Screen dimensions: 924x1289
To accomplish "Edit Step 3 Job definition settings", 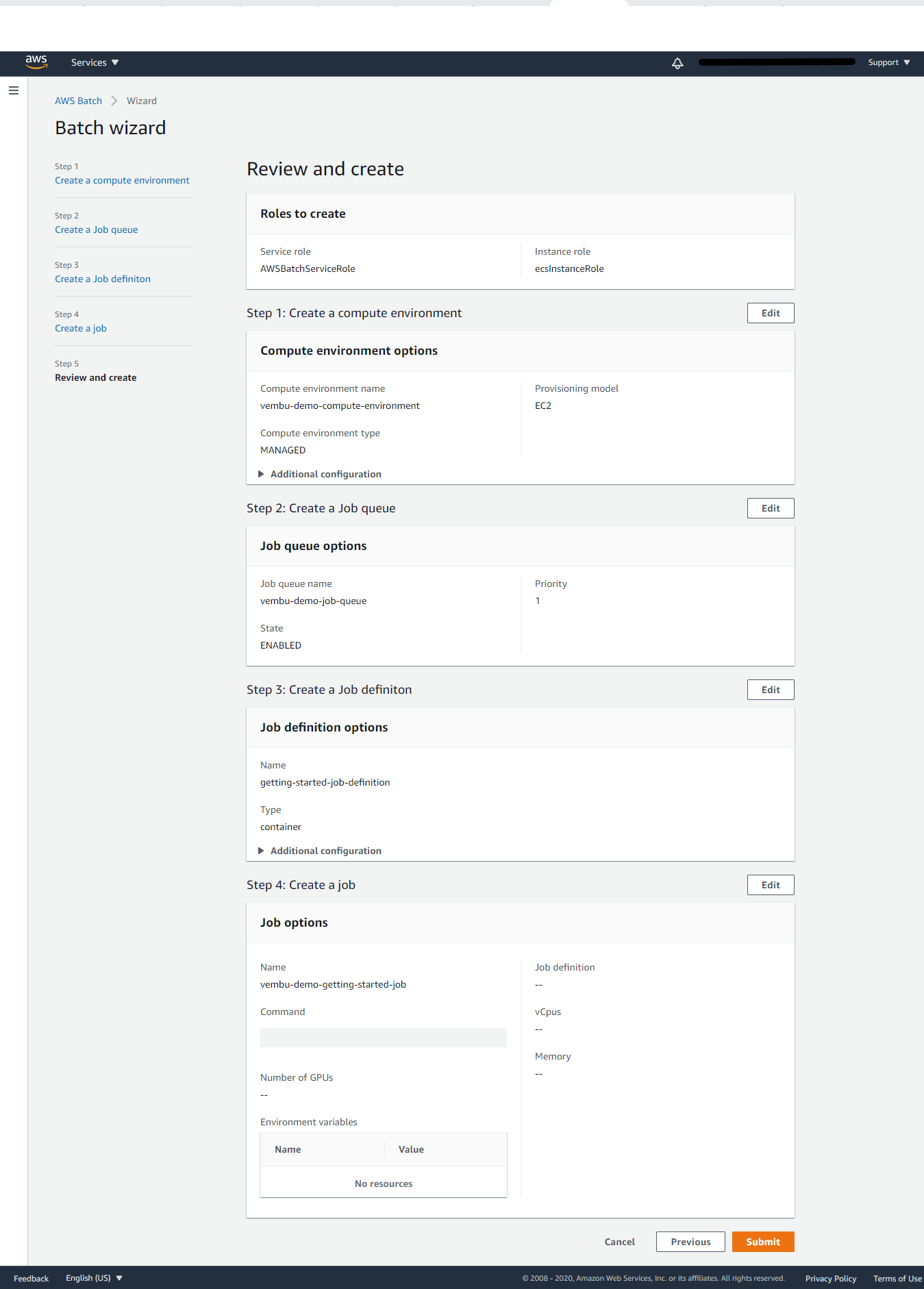I will 771,690.
